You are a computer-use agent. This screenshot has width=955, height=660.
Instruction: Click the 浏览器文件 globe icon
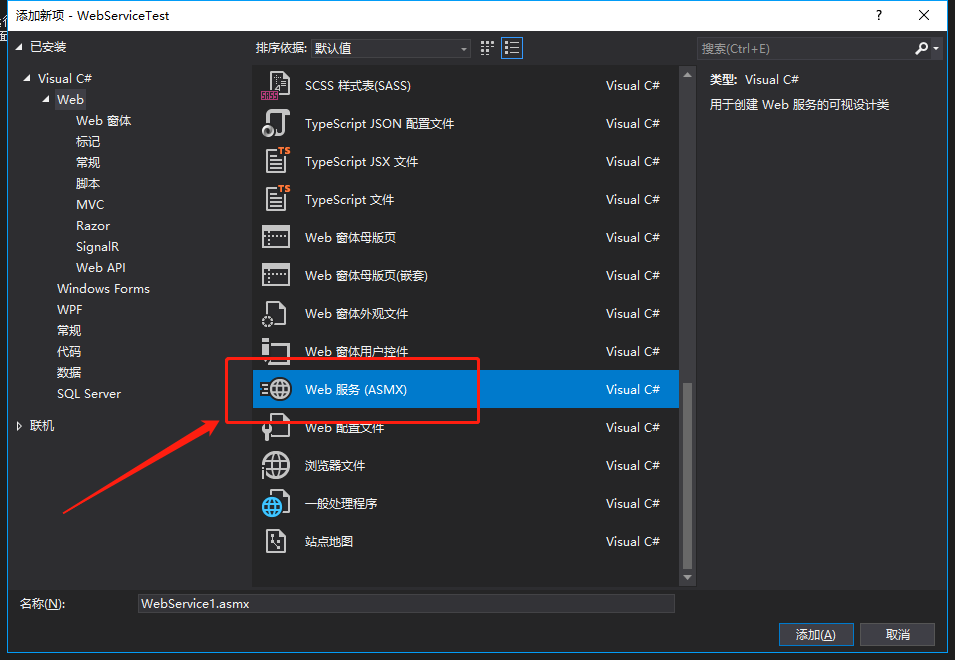coord(275,465)
